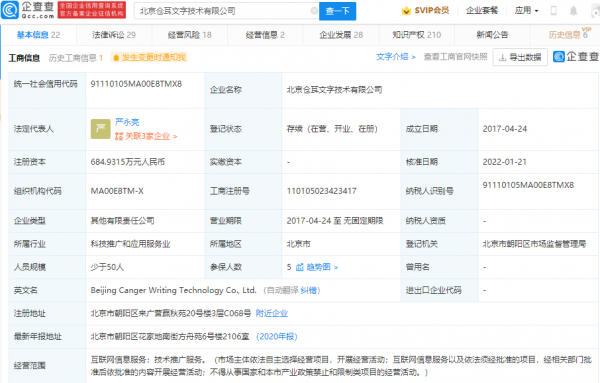The height and width of the screenshot is (383, 600).
Task: View 查看工商官网快照 link
Action: point(455,57)
